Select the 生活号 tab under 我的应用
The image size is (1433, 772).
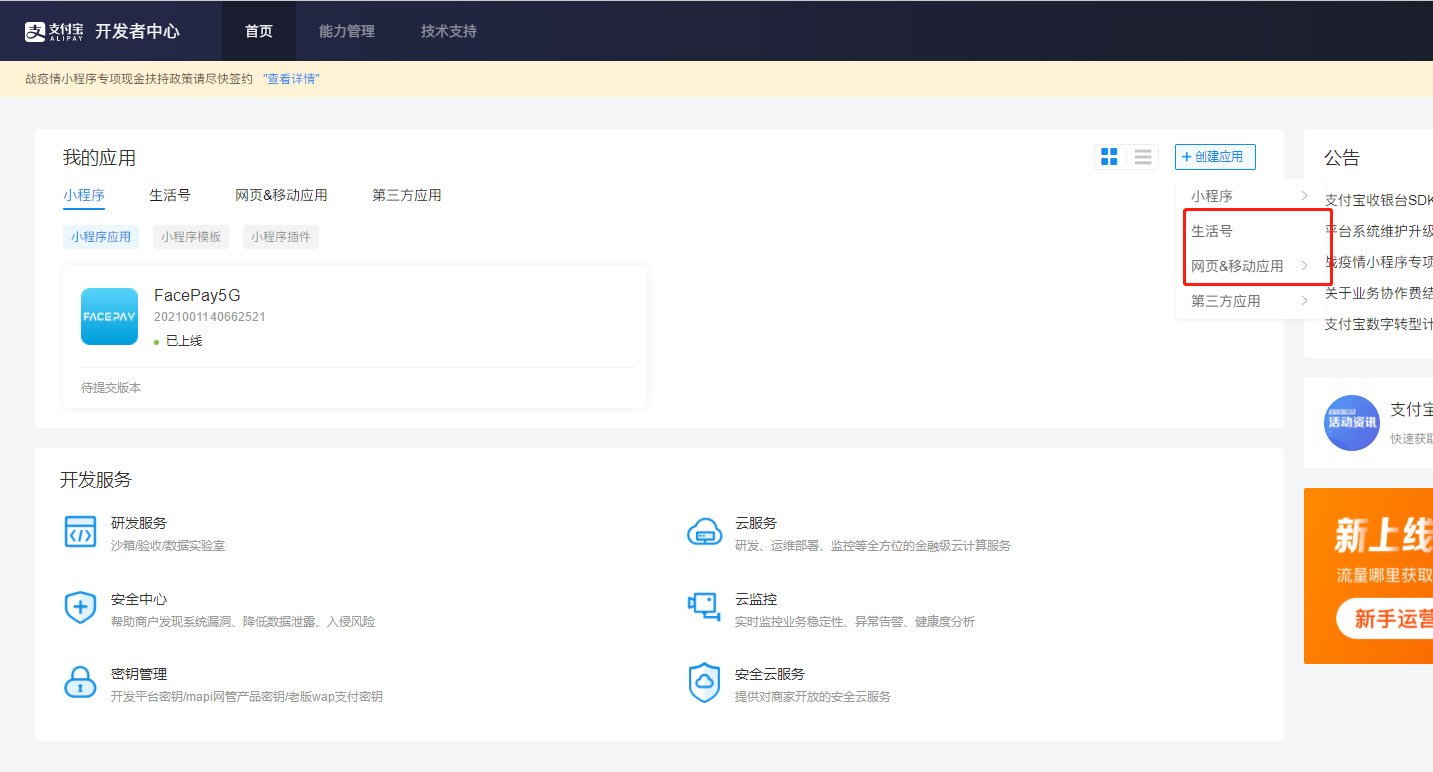point(170,195)
